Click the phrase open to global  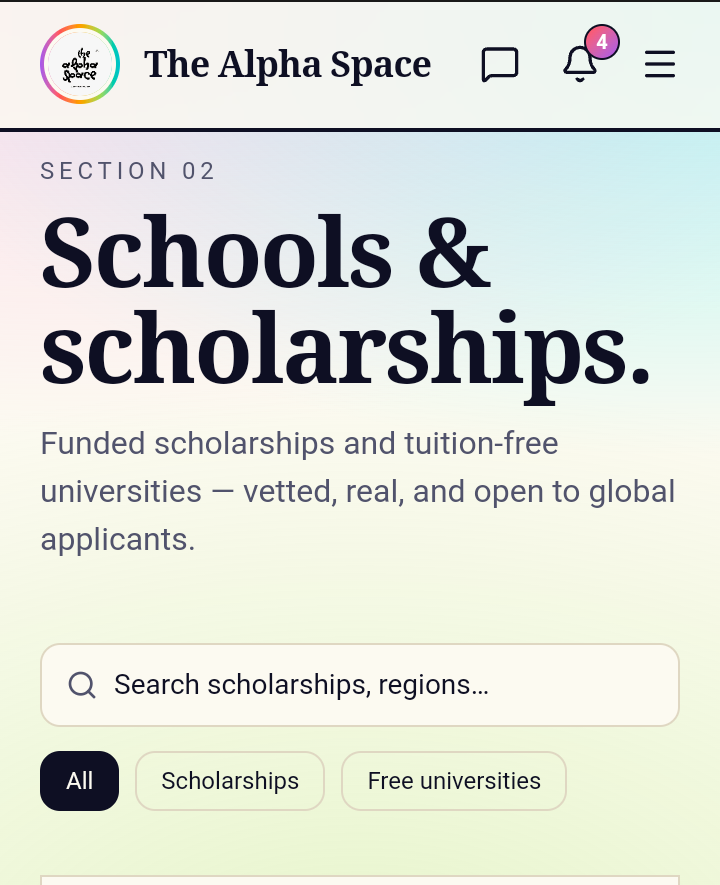click(x=574, y=491)
